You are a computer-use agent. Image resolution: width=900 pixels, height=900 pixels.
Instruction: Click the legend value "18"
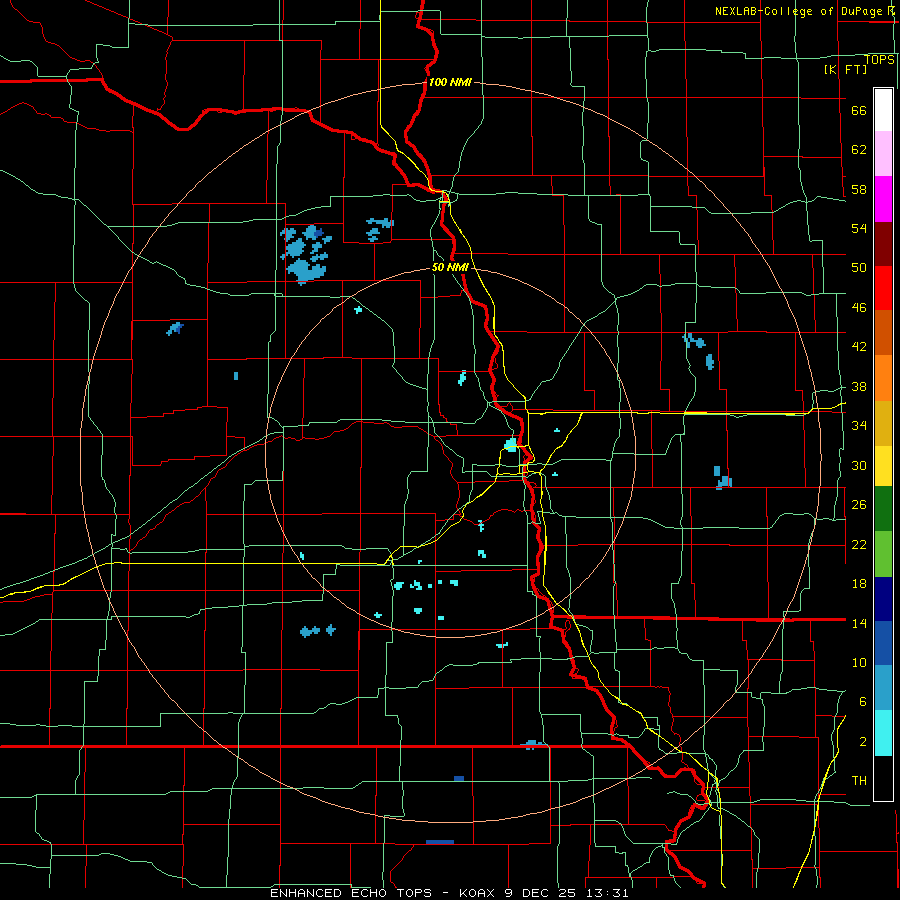pyautogui.click(x=859, y=584)
